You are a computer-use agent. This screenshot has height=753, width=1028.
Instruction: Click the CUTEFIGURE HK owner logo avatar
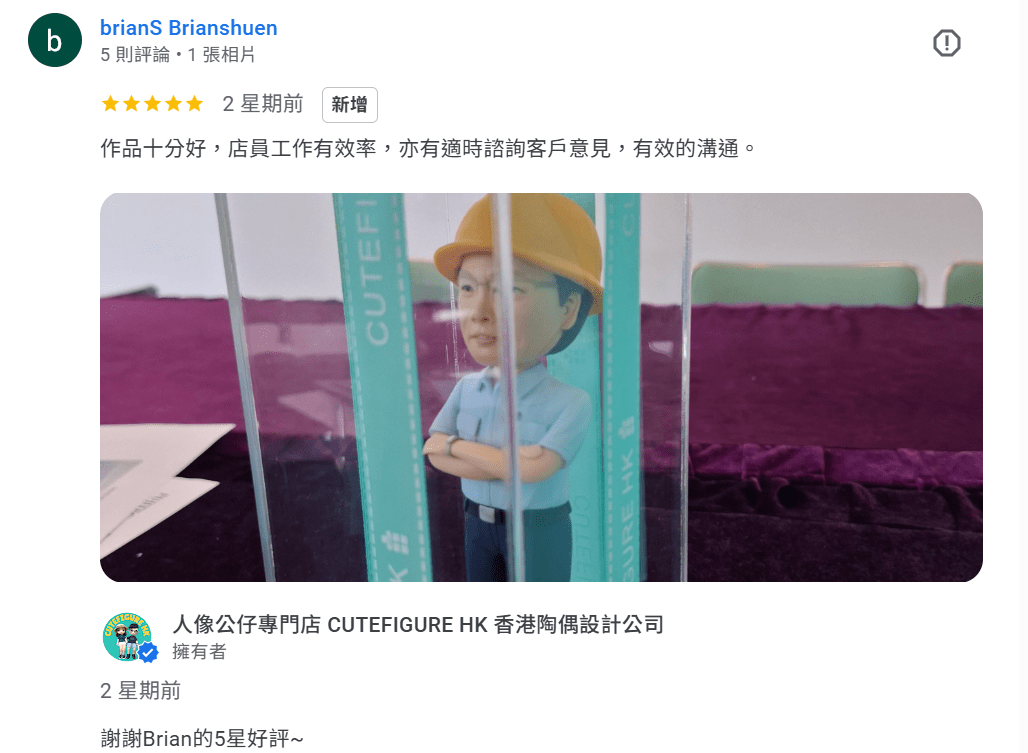pyautogui.click(x=127, y=636)
